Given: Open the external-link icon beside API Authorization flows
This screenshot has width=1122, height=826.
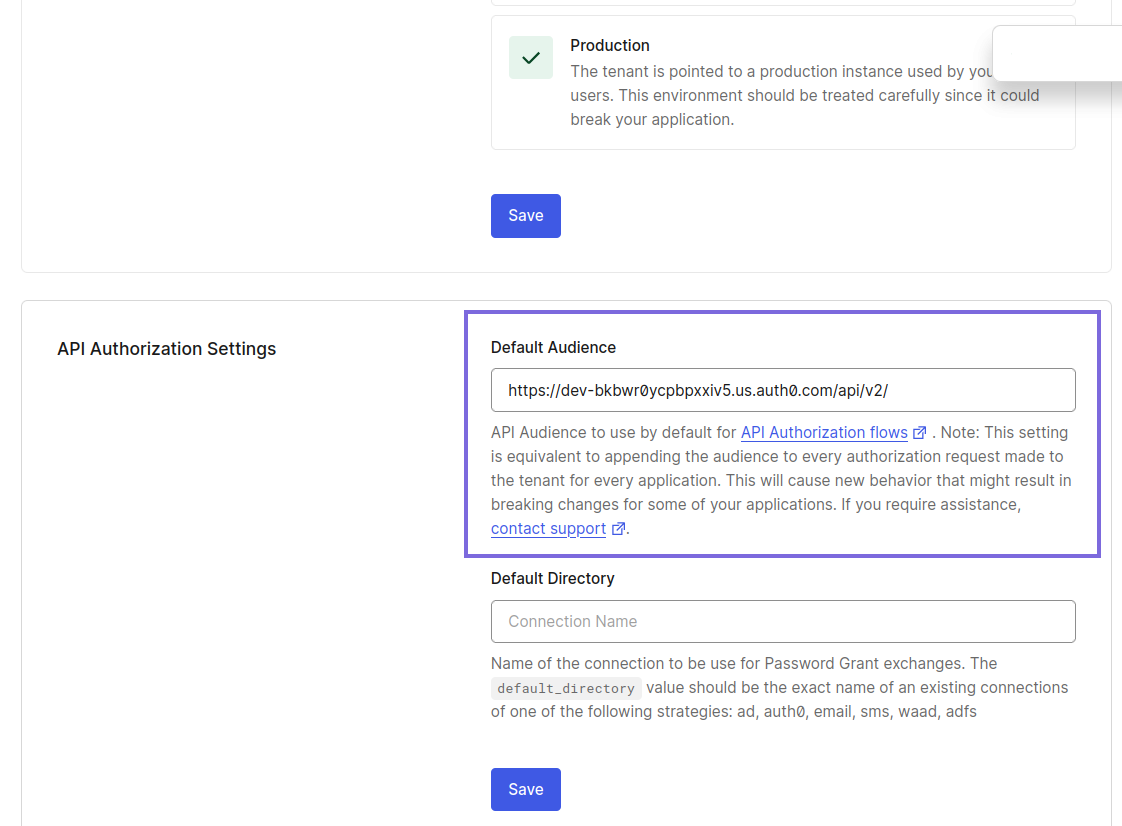Looking at the screenshot, I should 919,432.
